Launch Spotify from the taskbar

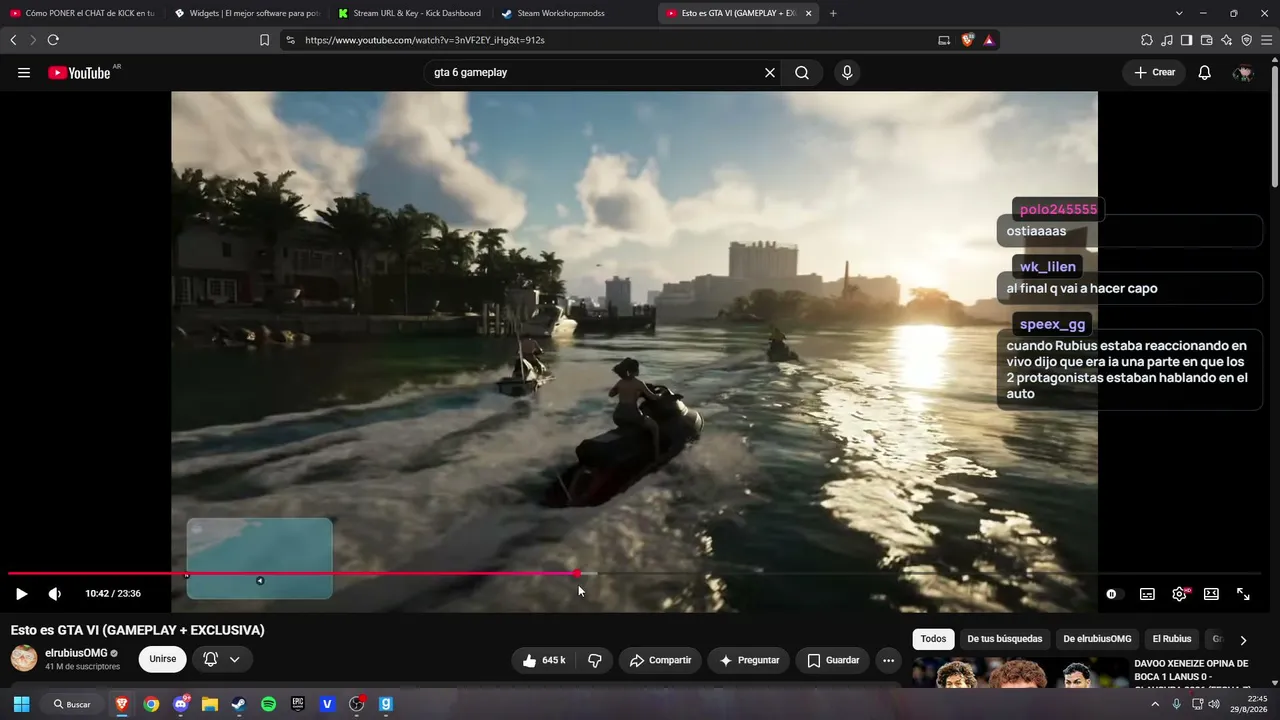(268, 704)
